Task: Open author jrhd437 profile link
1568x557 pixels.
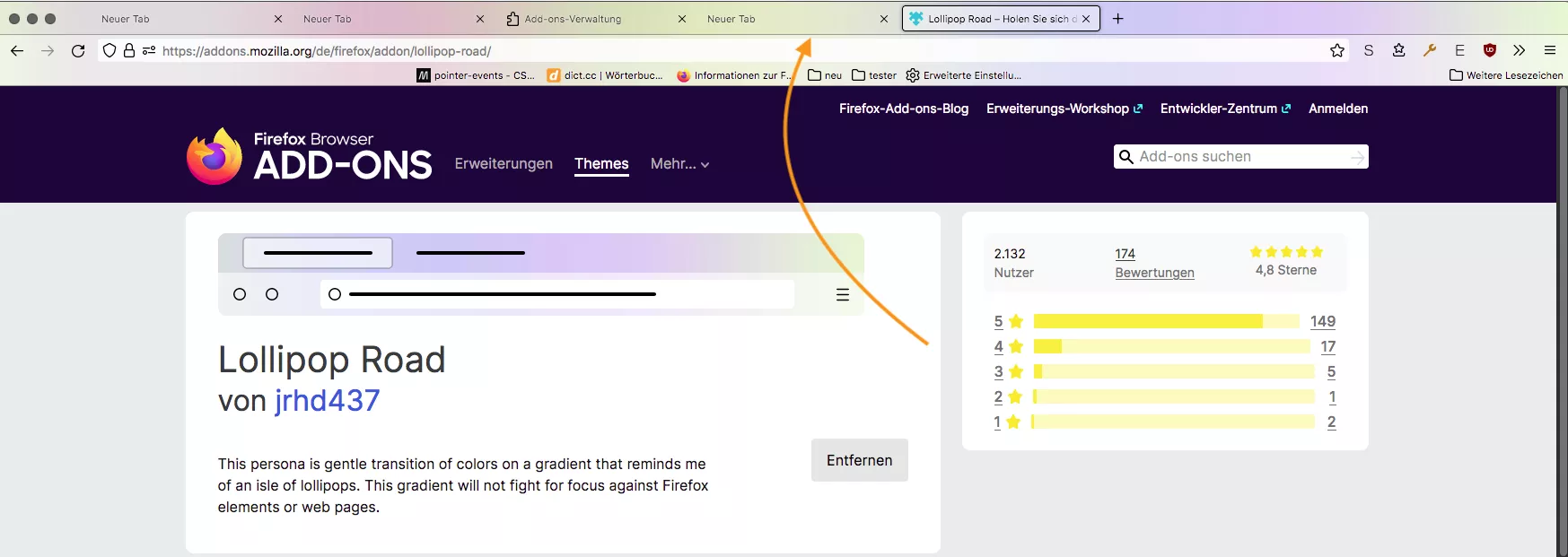Action: tap(328, 401)
